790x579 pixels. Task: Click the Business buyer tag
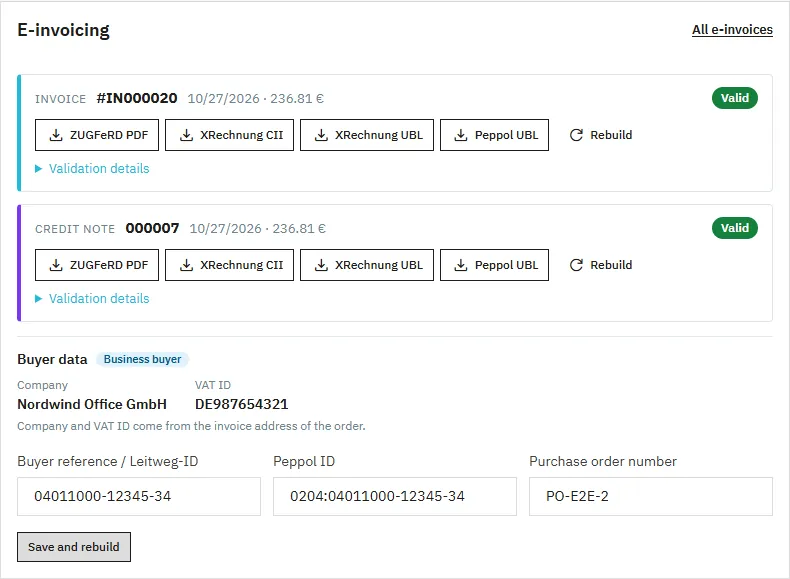point(142,359)
